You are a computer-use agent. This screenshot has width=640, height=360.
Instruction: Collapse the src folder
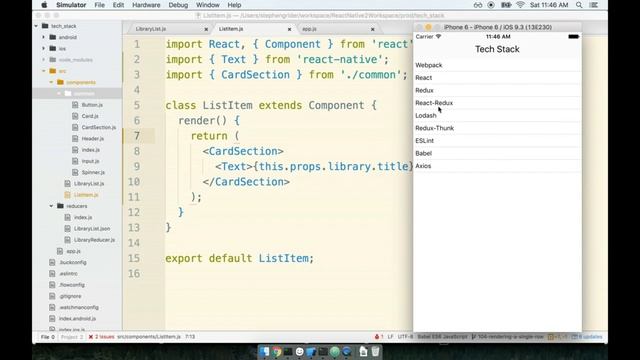coord(44,71)
